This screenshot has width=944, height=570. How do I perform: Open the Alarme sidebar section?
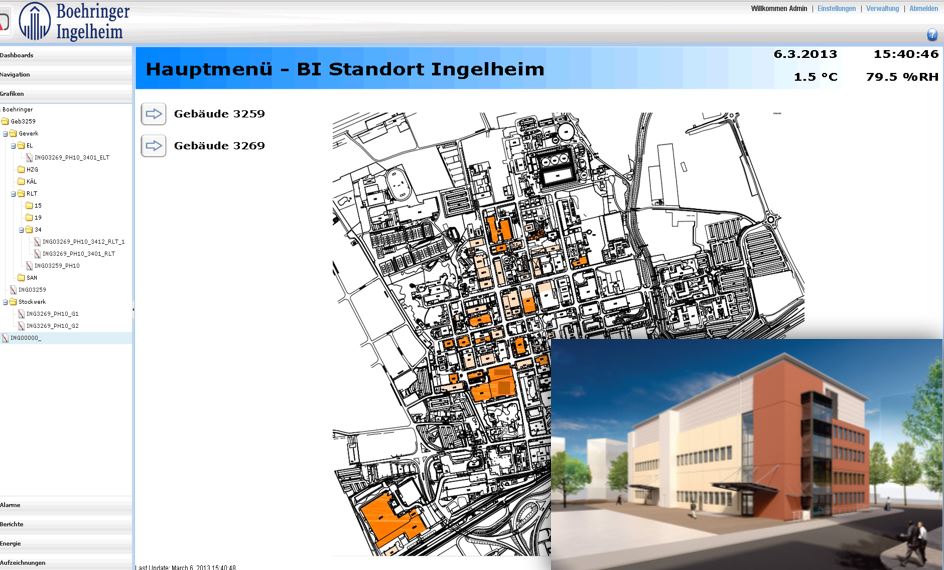(x=66, y=505)
